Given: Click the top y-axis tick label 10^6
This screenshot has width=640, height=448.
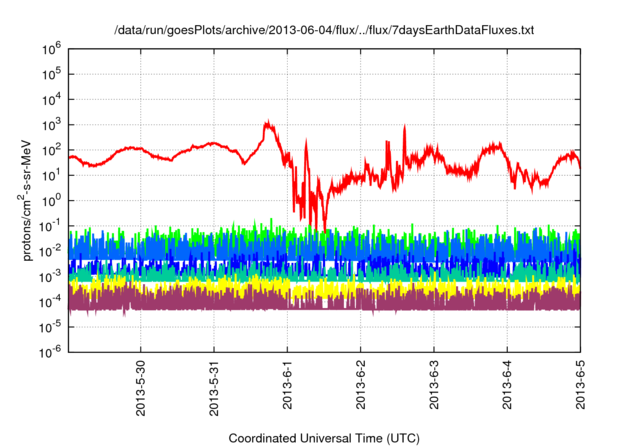Looking at the screenshot, I should [x=52, y=48].
